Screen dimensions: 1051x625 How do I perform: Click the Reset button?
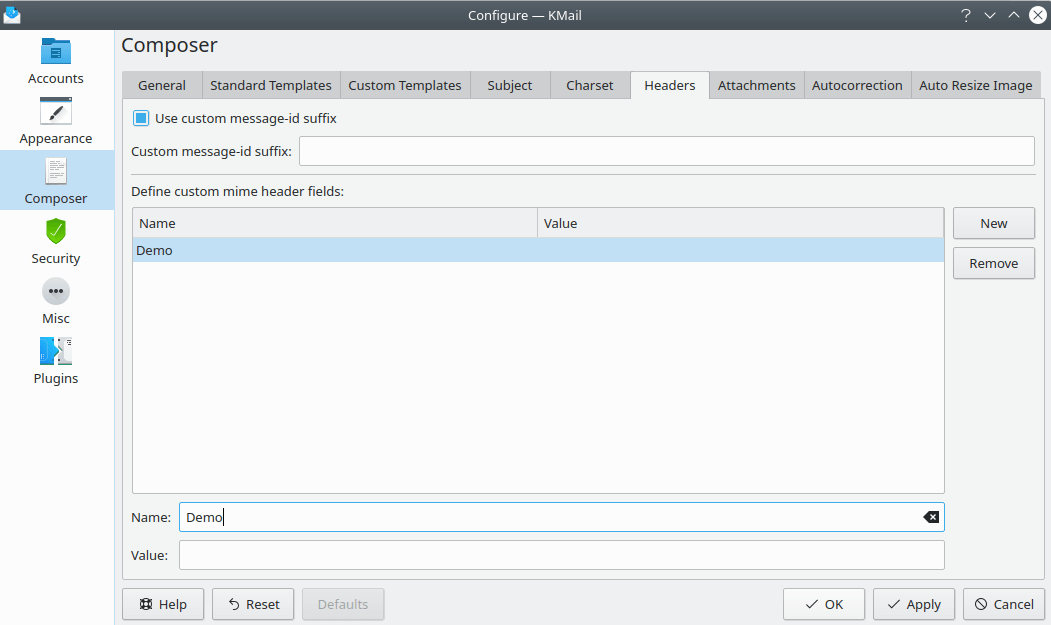click(253, 604)
